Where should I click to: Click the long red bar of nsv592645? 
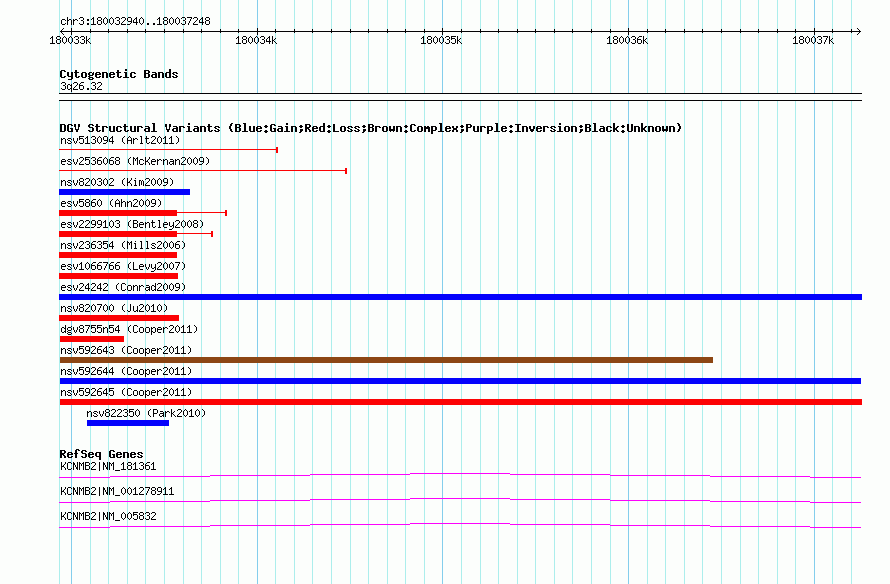[x=460, y=402]
